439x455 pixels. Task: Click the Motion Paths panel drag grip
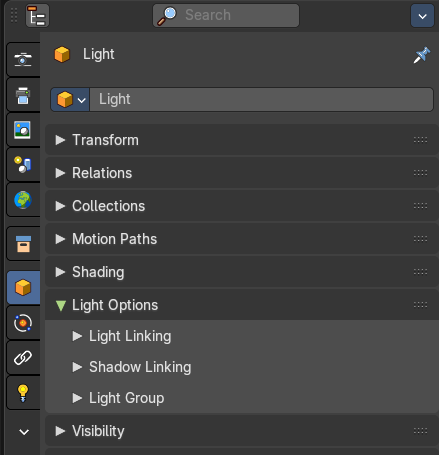point(420,239)
